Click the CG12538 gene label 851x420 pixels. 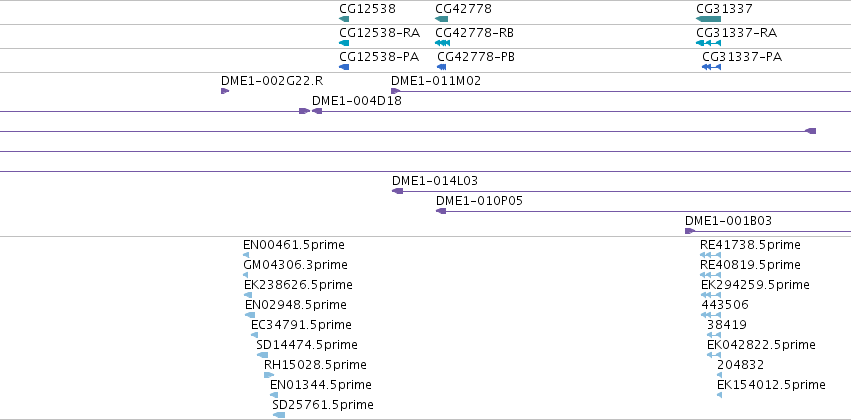[x=367, y=9]
